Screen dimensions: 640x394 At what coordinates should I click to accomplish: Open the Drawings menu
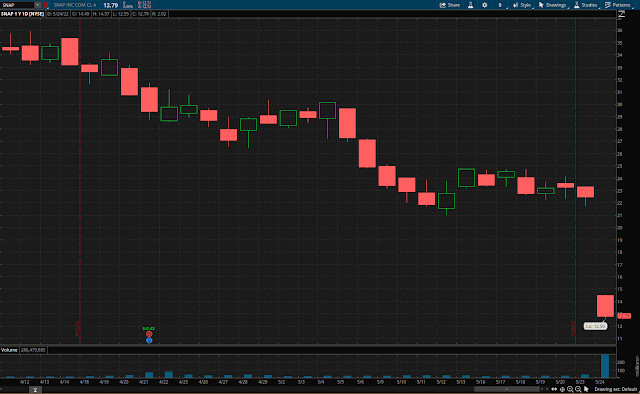point(552,5)
